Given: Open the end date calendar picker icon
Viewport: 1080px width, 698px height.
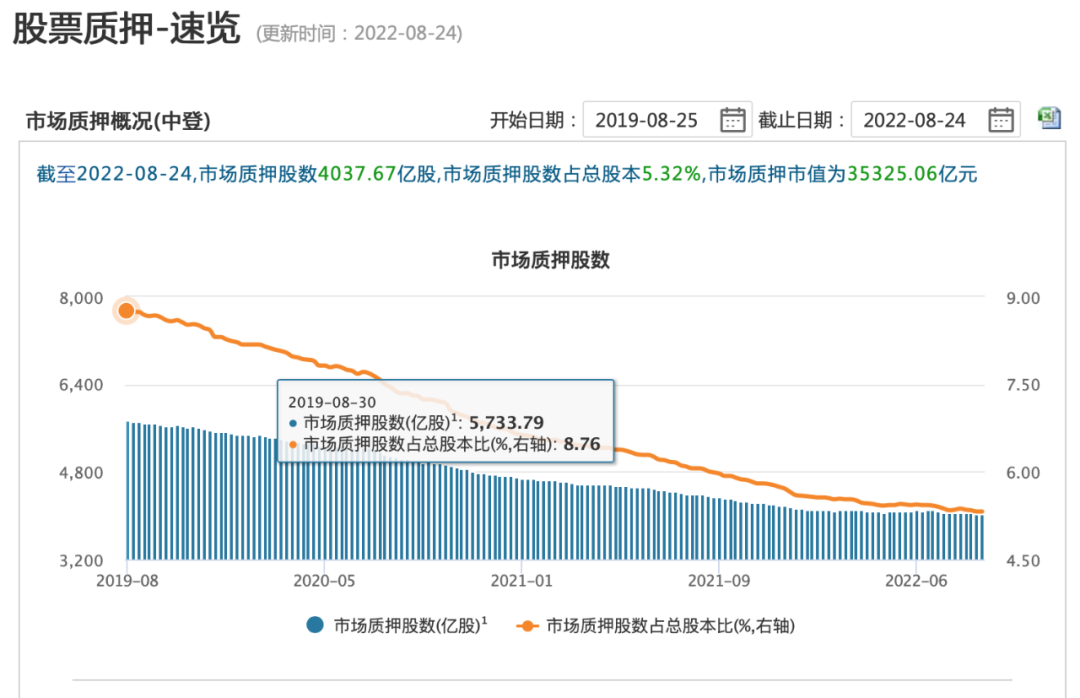Looking at the screenshot, I should click(x=1000, y=120).
